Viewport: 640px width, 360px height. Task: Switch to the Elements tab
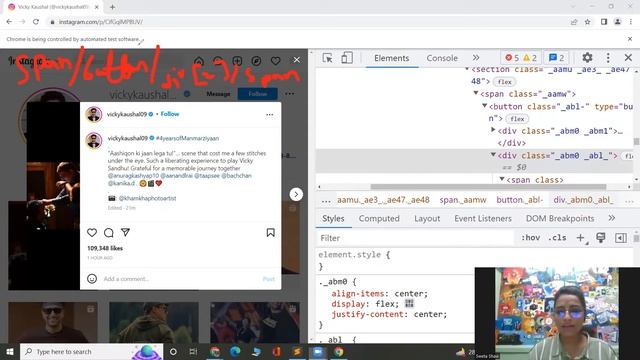click(391, 58)
